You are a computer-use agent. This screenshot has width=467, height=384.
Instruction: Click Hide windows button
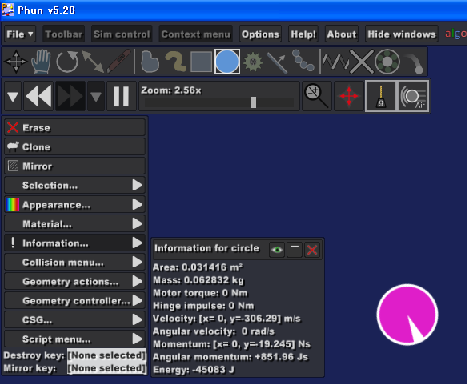(401, 34)
